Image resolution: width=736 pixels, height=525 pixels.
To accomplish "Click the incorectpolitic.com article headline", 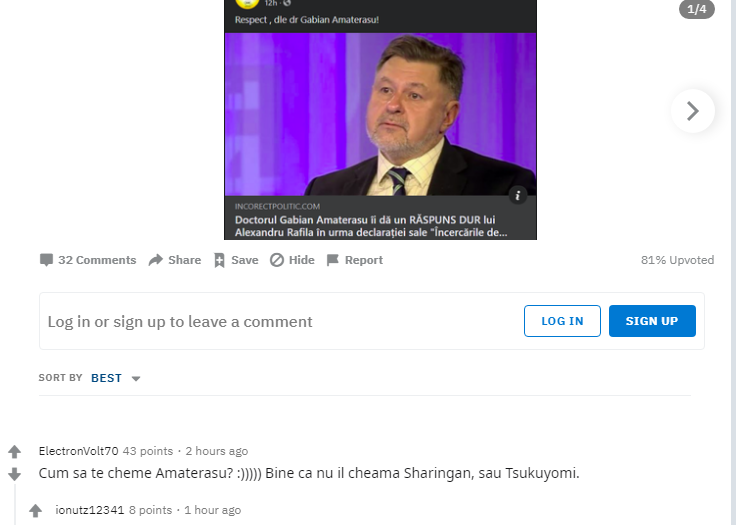I will click(x=371, y=226).
